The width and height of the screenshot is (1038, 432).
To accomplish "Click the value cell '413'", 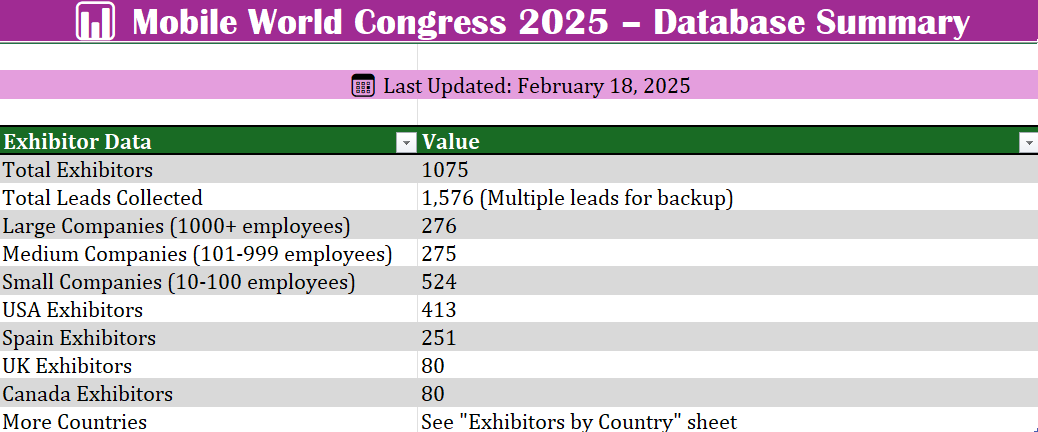I will point(728,309).
